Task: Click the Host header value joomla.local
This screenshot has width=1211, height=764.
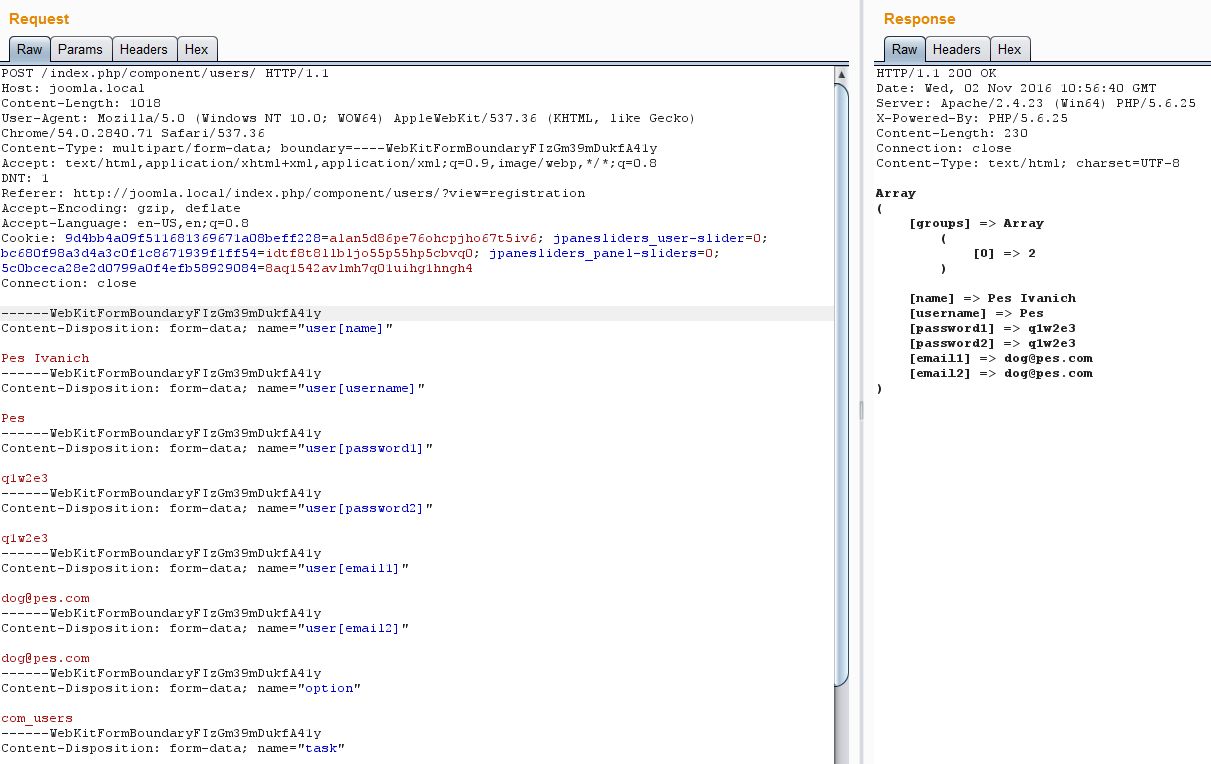Action: click(x=95, y=87)
